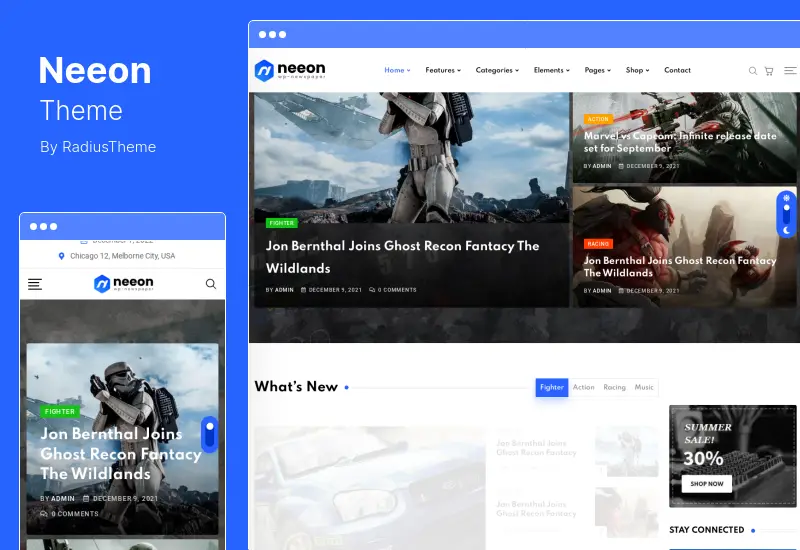Select the Racing tab in What's New
Screen dimensions: 800x550
click(614, 388)
